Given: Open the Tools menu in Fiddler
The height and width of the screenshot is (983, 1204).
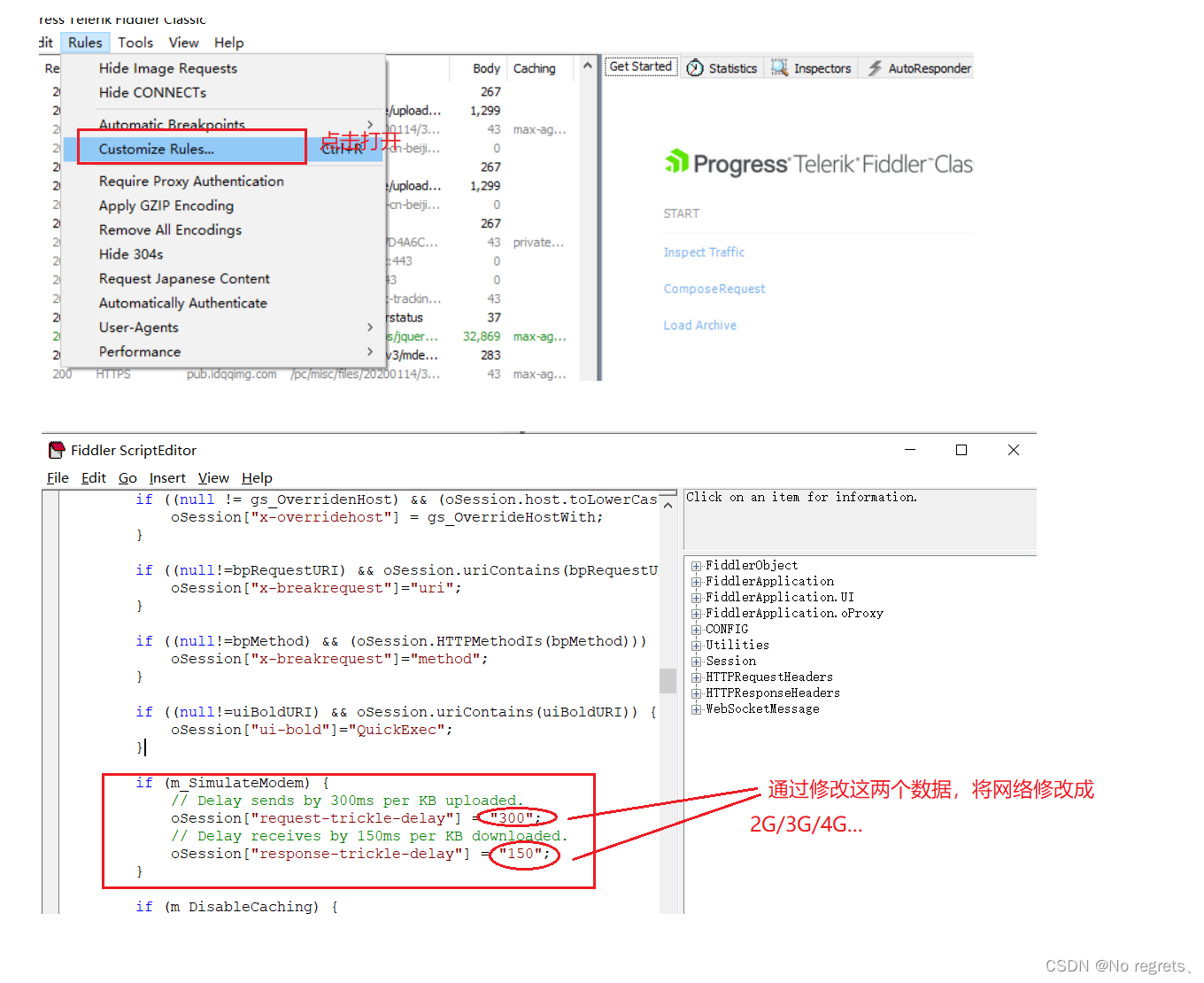Looking at the screenshot, I should pyautogui.click(x=135, y=43).
